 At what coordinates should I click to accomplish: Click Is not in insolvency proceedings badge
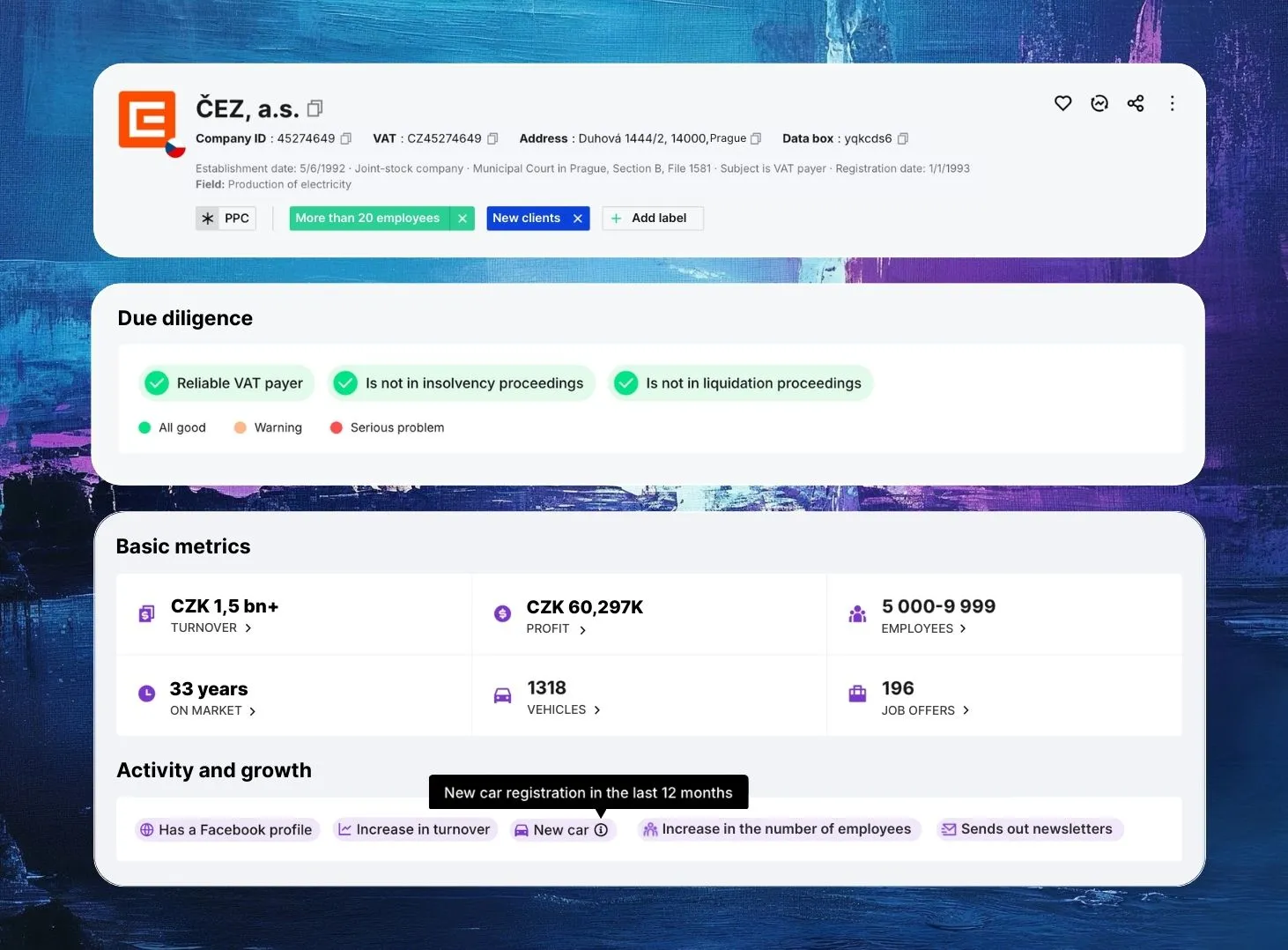pos(462,382)
